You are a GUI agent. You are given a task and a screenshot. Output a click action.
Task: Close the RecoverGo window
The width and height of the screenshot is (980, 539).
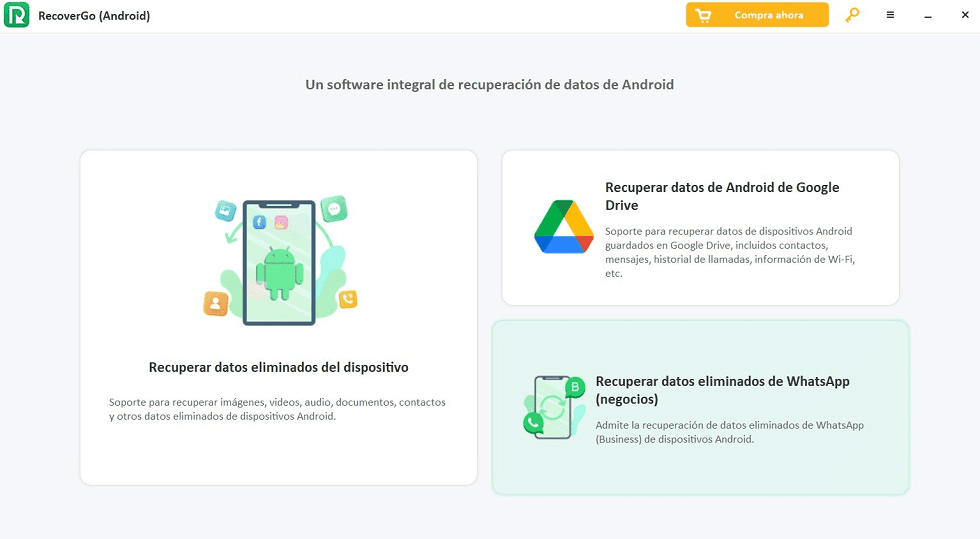(965, 15)
